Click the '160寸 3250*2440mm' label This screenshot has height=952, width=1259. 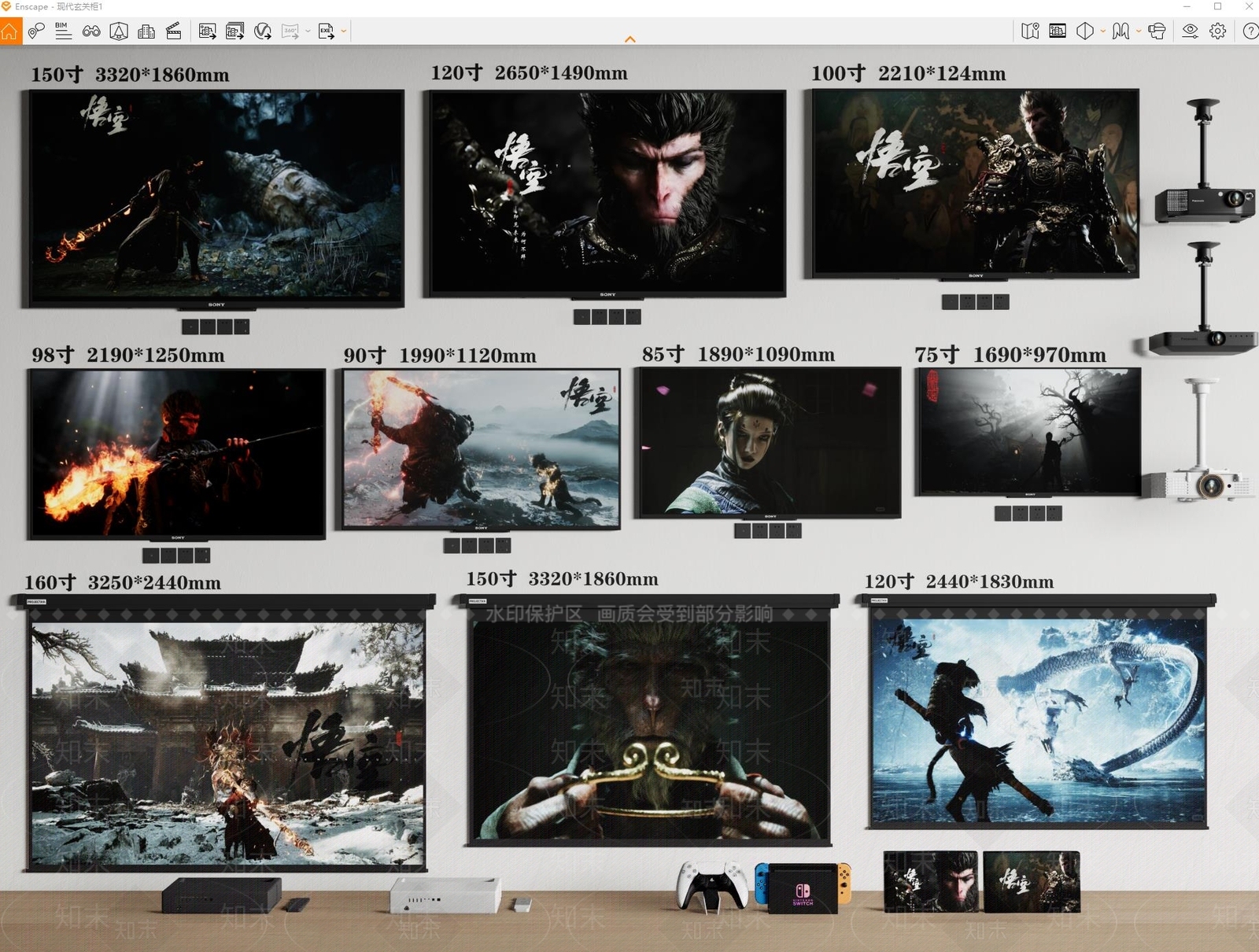coord(122,583)
